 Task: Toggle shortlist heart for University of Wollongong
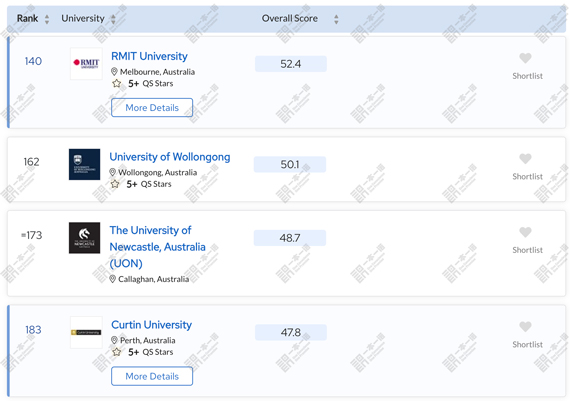click(x=525, y=159)
